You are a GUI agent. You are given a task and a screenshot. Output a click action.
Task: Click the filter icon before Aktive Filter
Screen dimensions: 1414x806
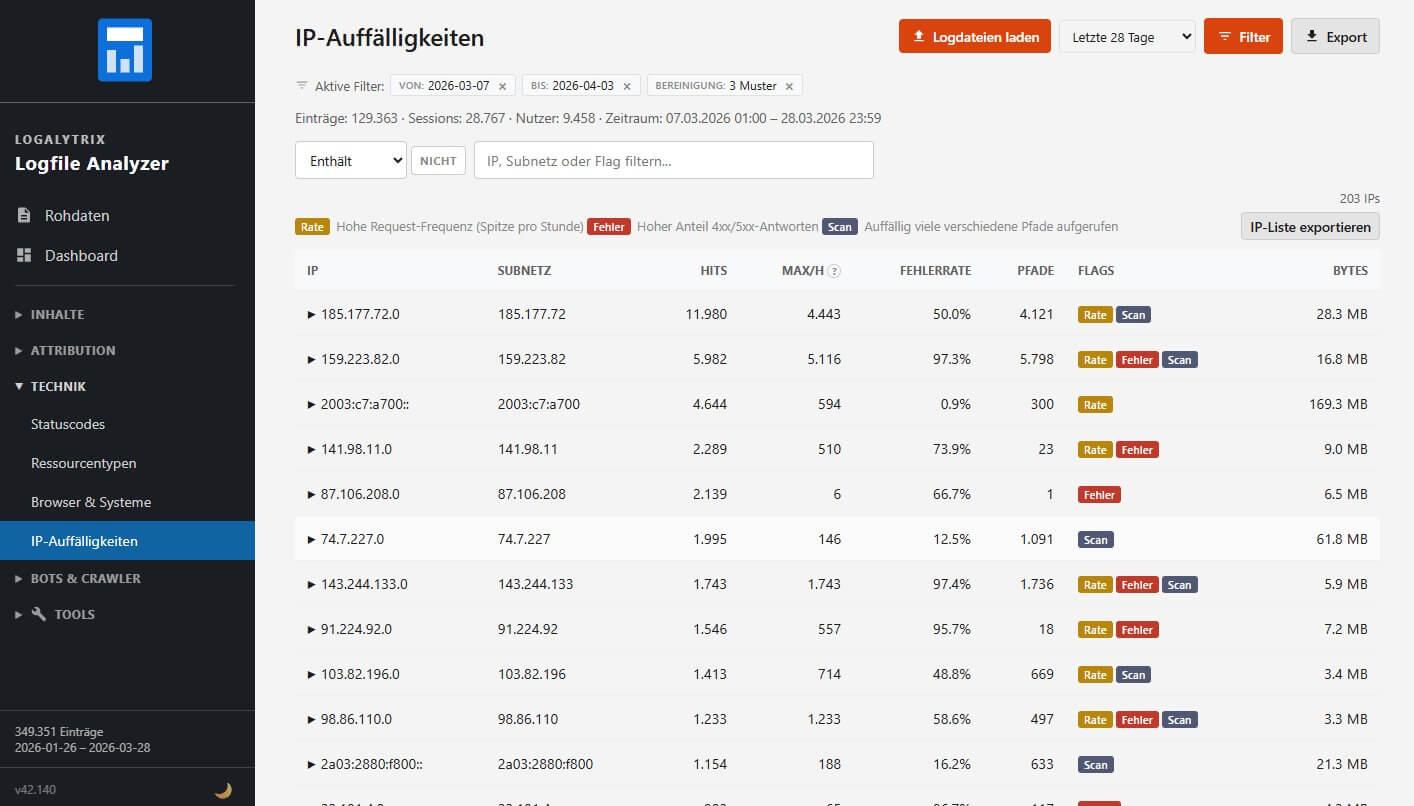(301, 86)
